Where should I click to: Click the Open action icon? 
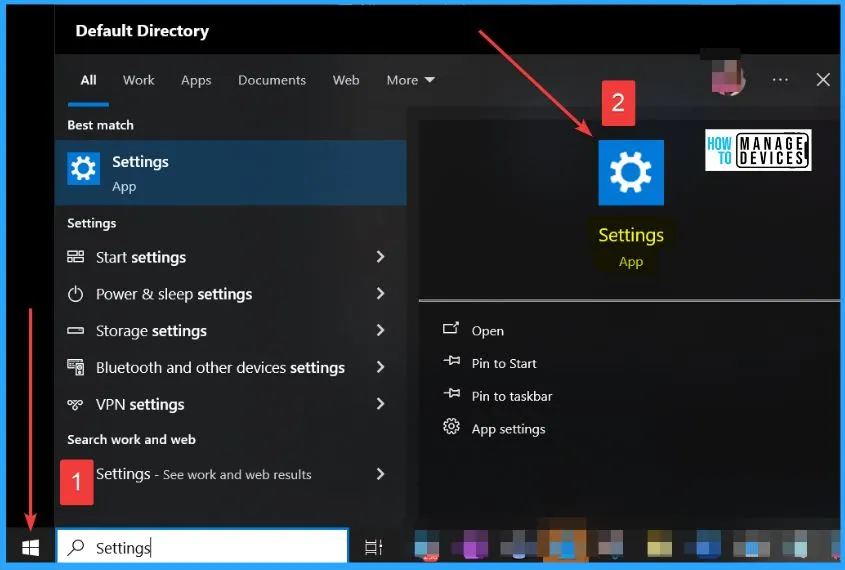coord(451,328)
